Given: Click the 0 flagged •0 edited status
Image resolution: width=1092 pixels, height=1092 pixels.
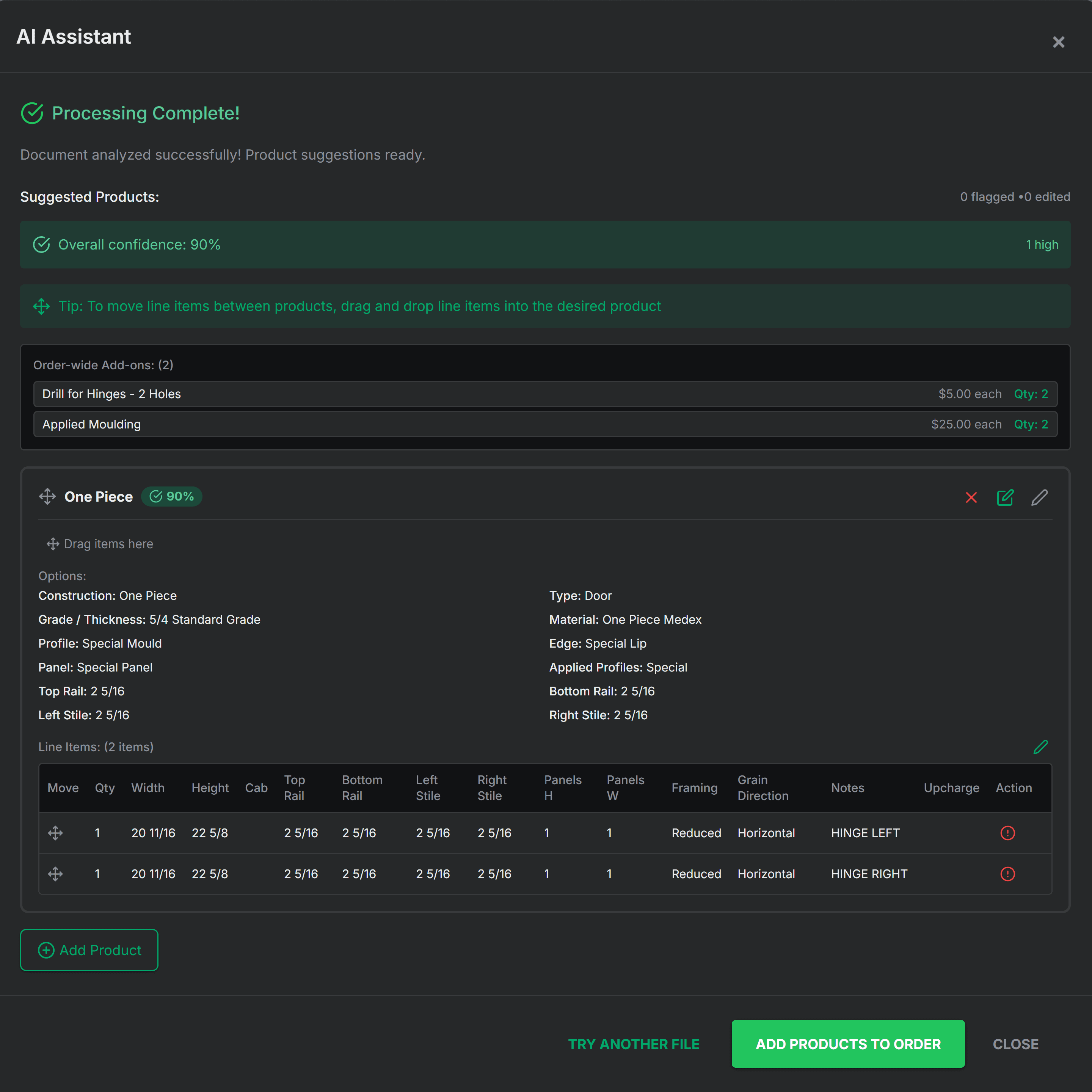Looking at the screenshot, I should [1015, 197].
